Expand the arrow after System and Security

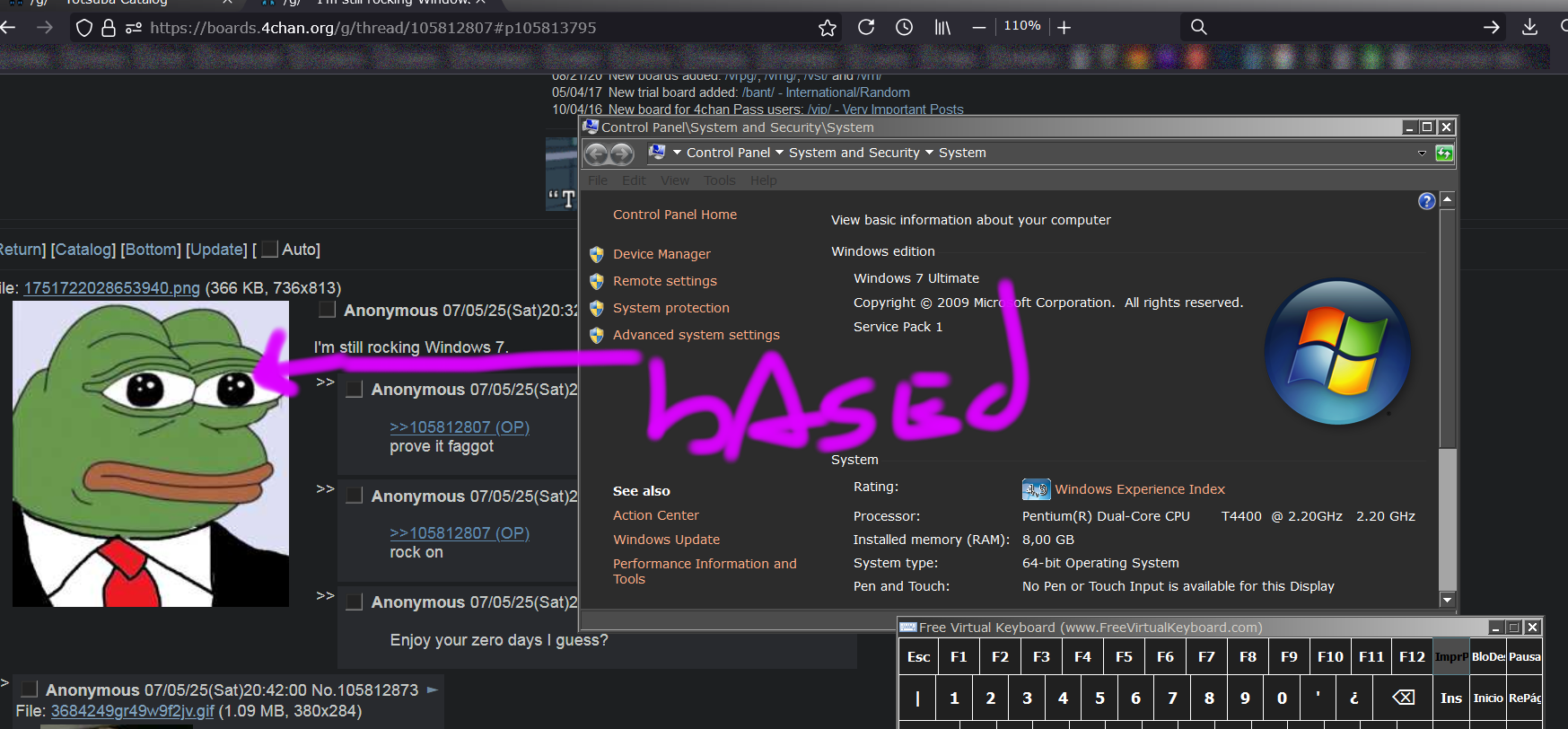coord(929,153)
